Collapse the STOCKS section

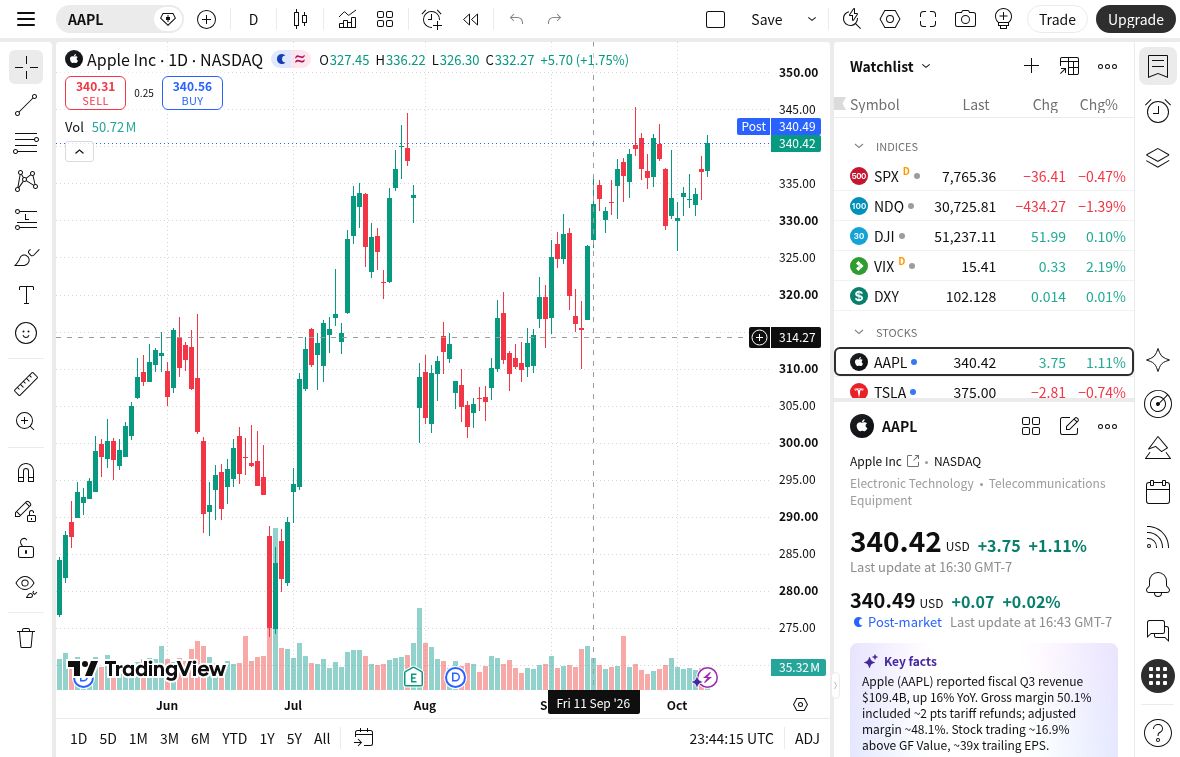pyautogui.click(x=858, y=333)
